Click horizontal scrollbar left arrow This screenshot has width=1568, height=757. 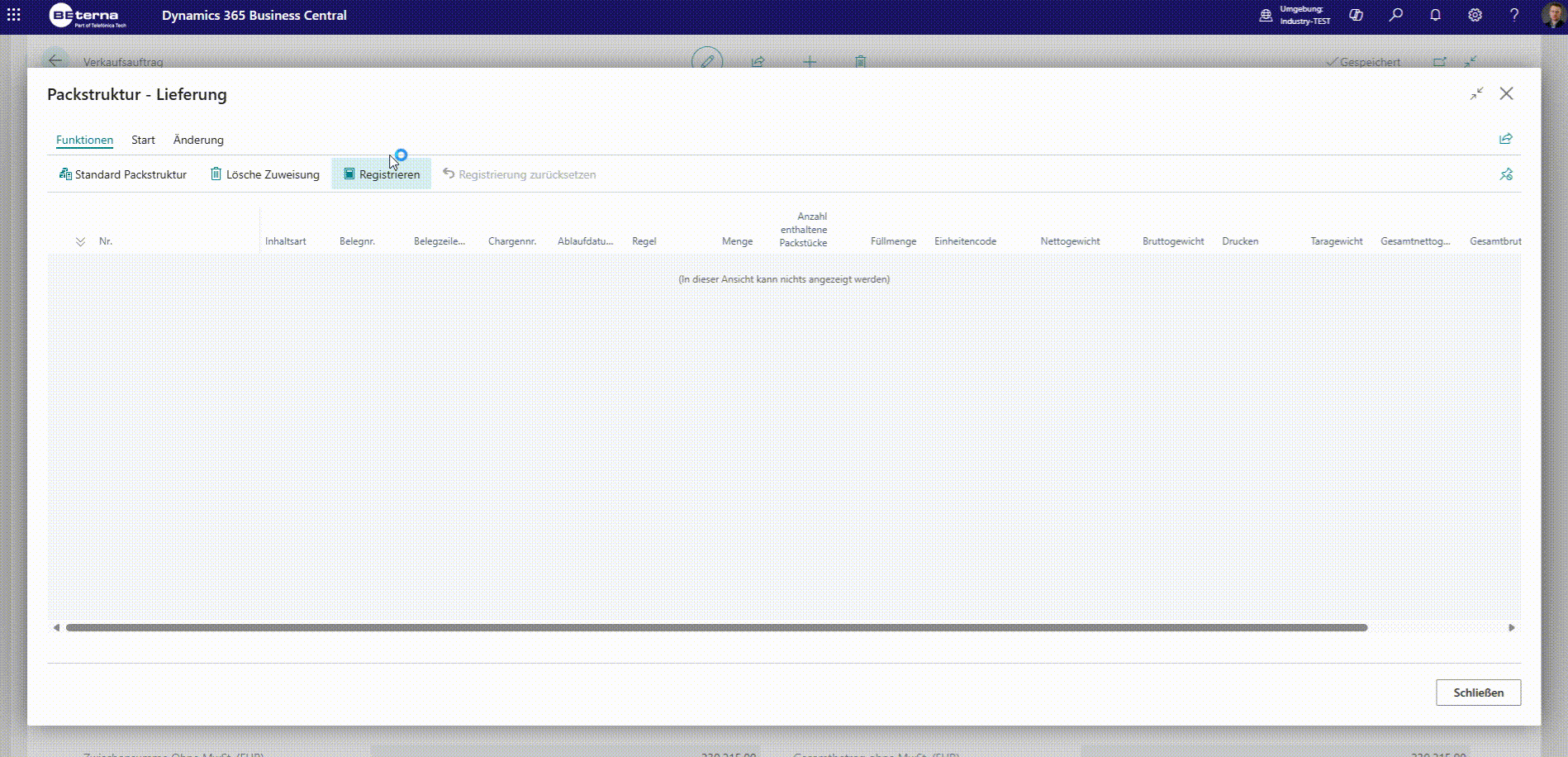[x=56, y=628]
